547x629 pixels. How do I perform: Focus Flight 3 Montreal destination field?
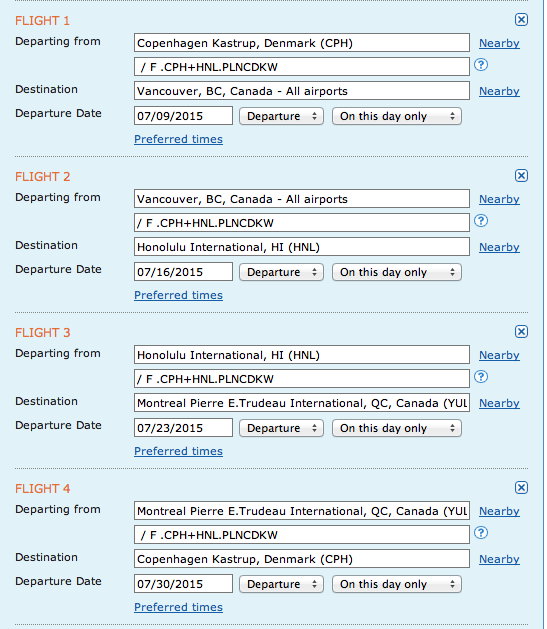(x=302, y=403)
